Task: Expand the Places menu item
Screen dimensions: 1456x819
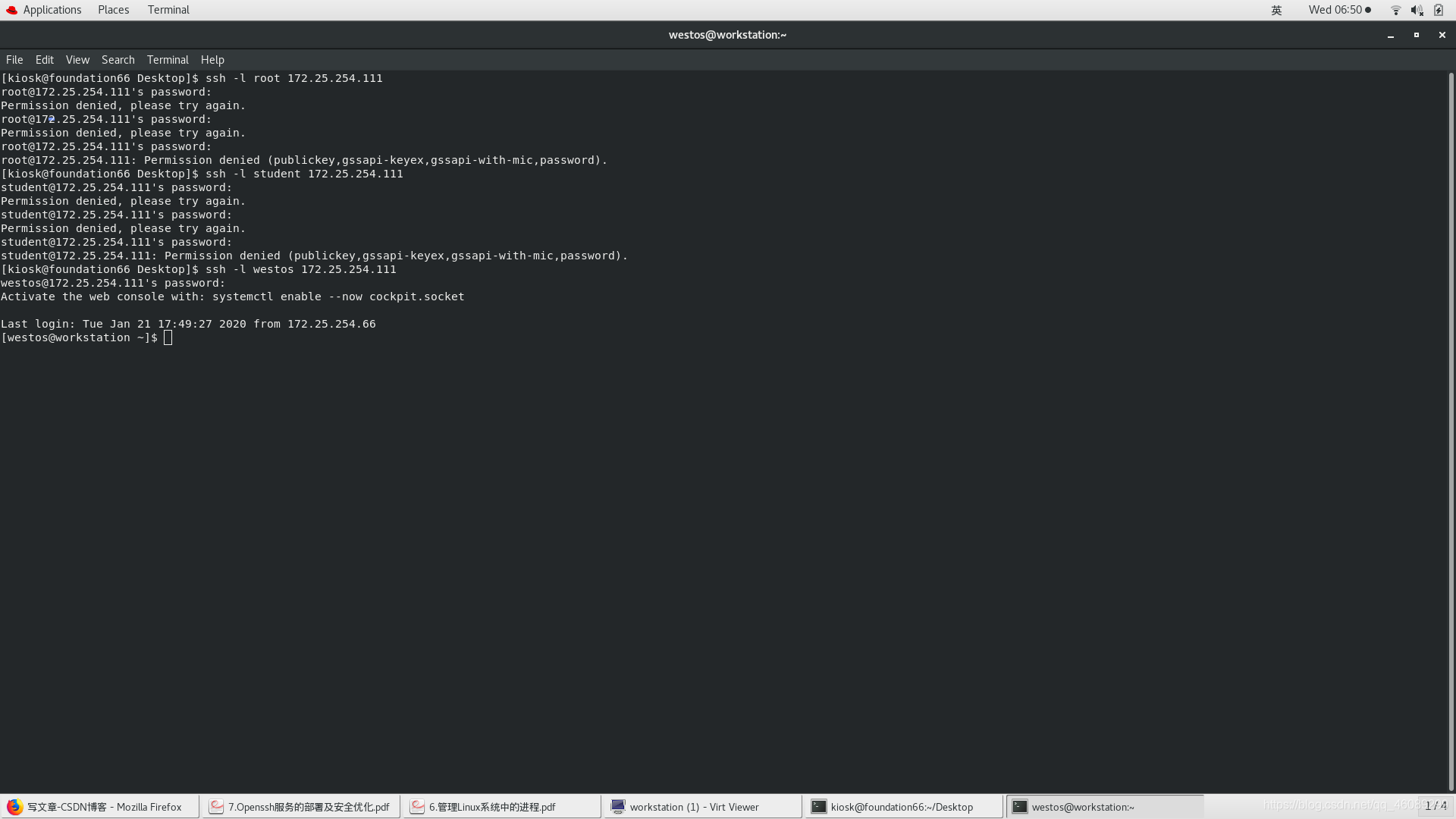Action: 113,9
